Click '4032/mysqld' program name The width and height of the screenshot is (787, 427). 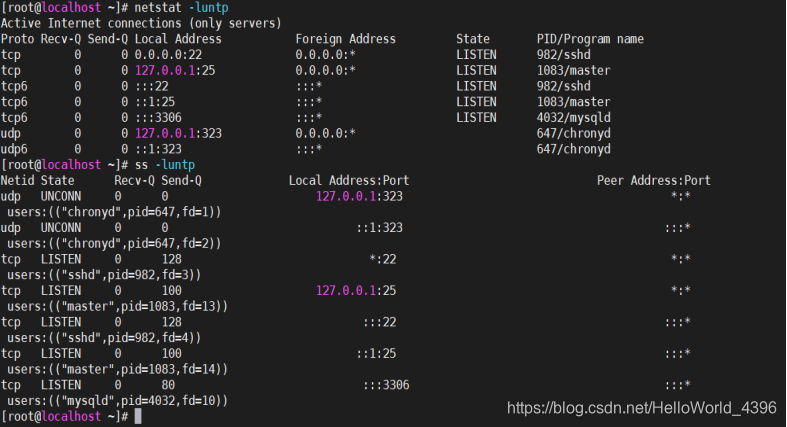573,117
